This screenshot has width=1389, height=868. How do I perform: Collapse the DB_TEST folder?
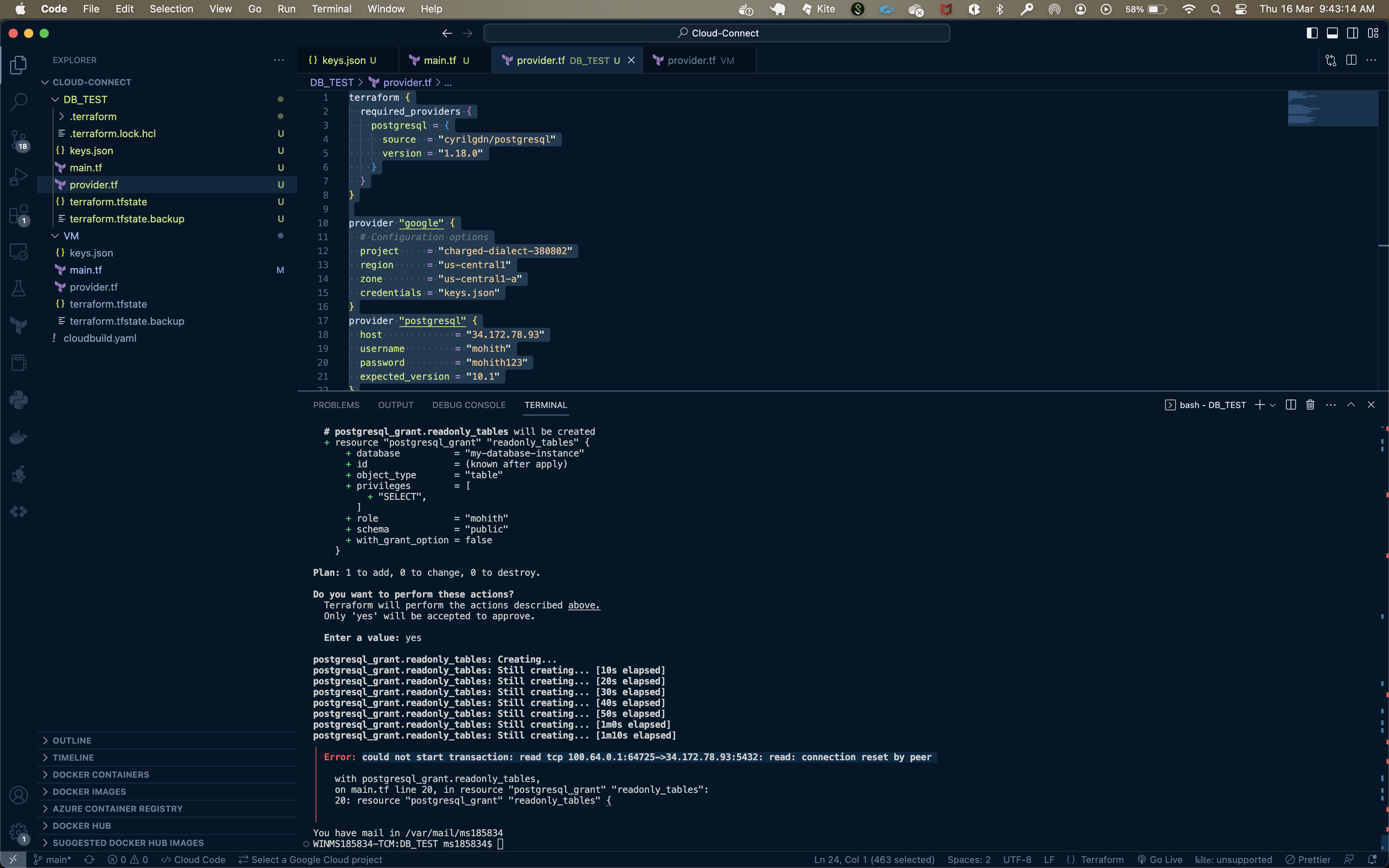(x=55, y=99)
